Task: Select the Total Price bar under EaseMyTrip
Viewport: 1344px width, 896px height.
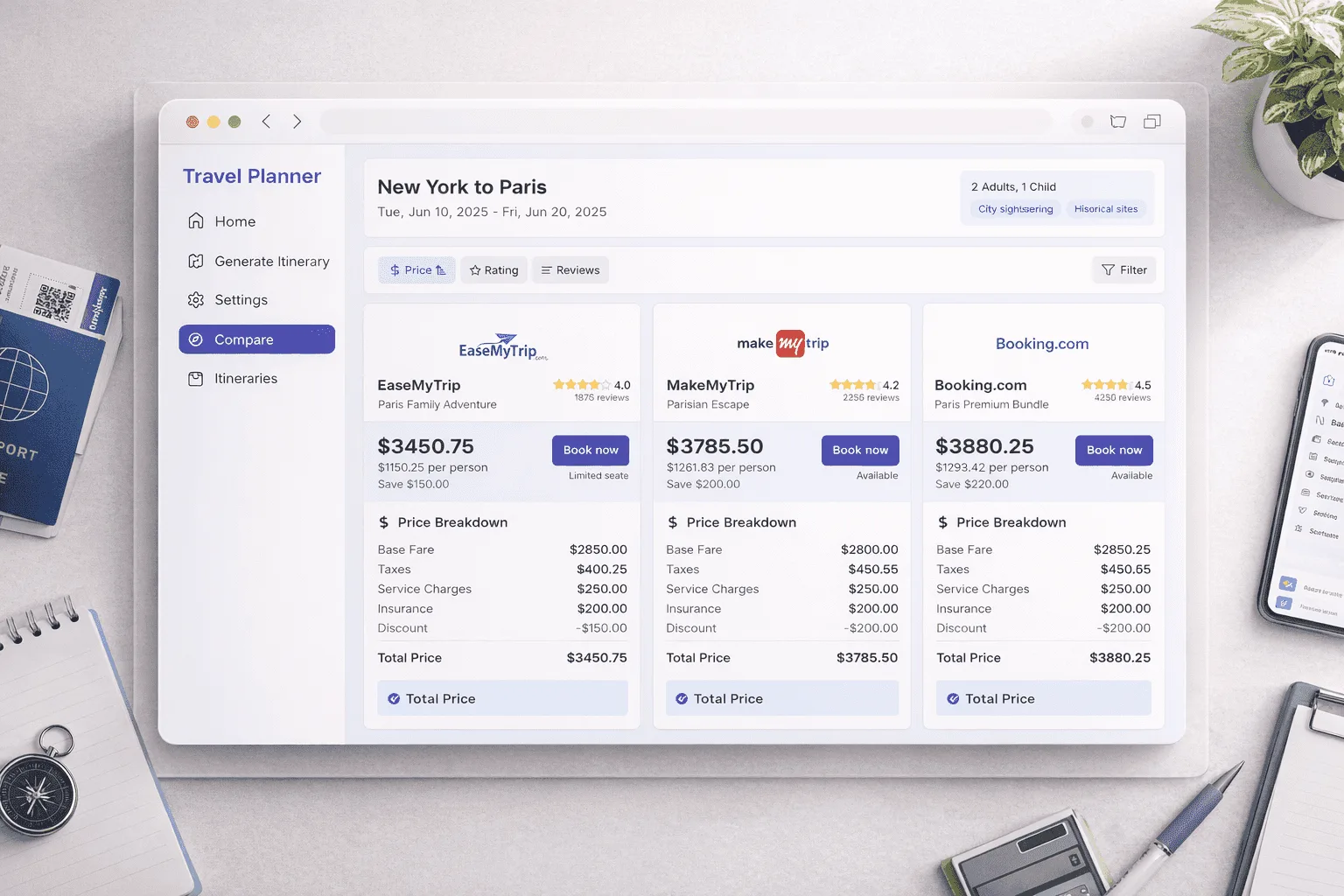Action: (502, 698)
